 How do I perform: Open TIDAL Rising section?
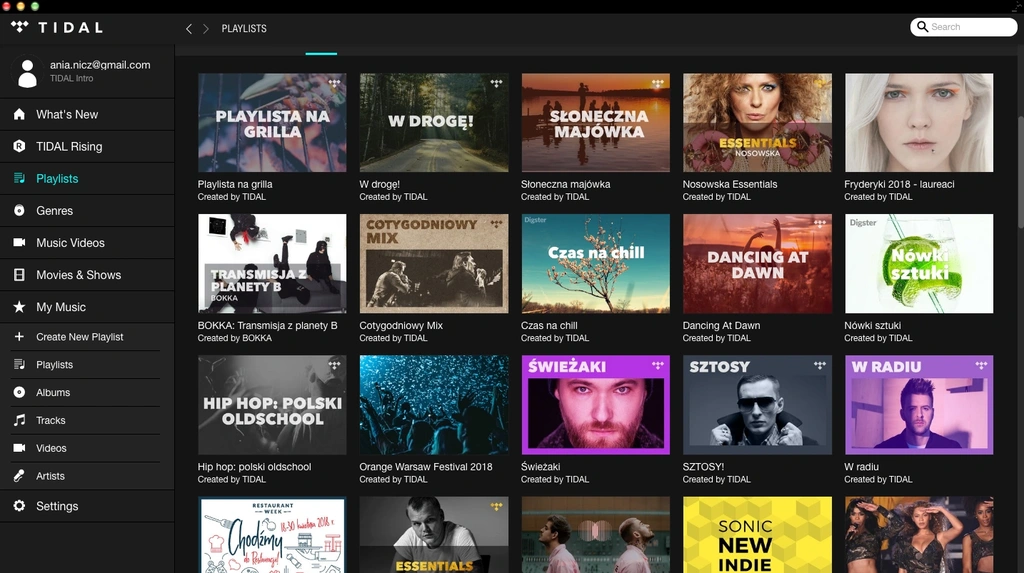[88, 146]
